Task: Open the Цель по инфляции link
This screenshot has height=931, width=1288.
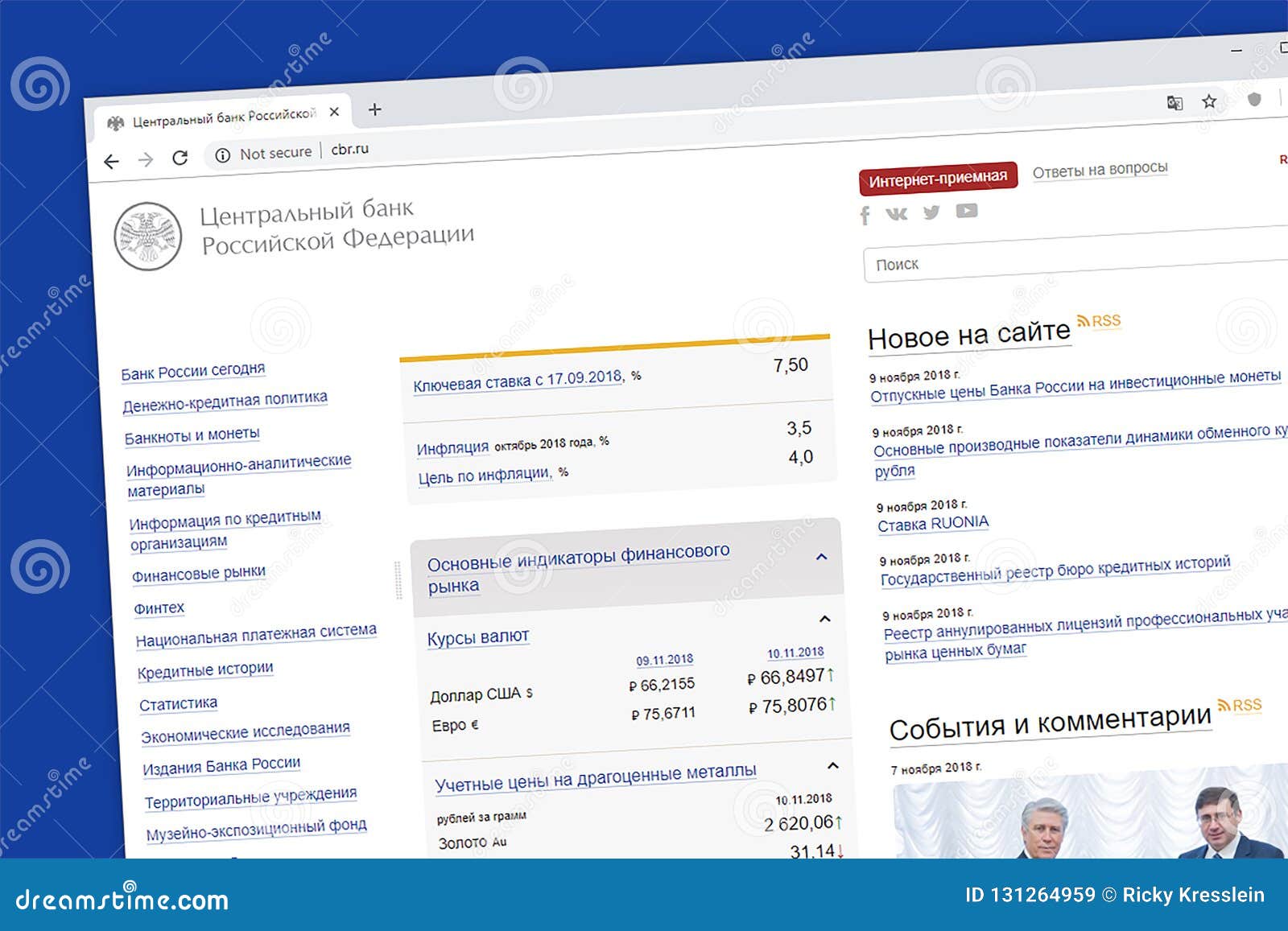Action: 485,476
